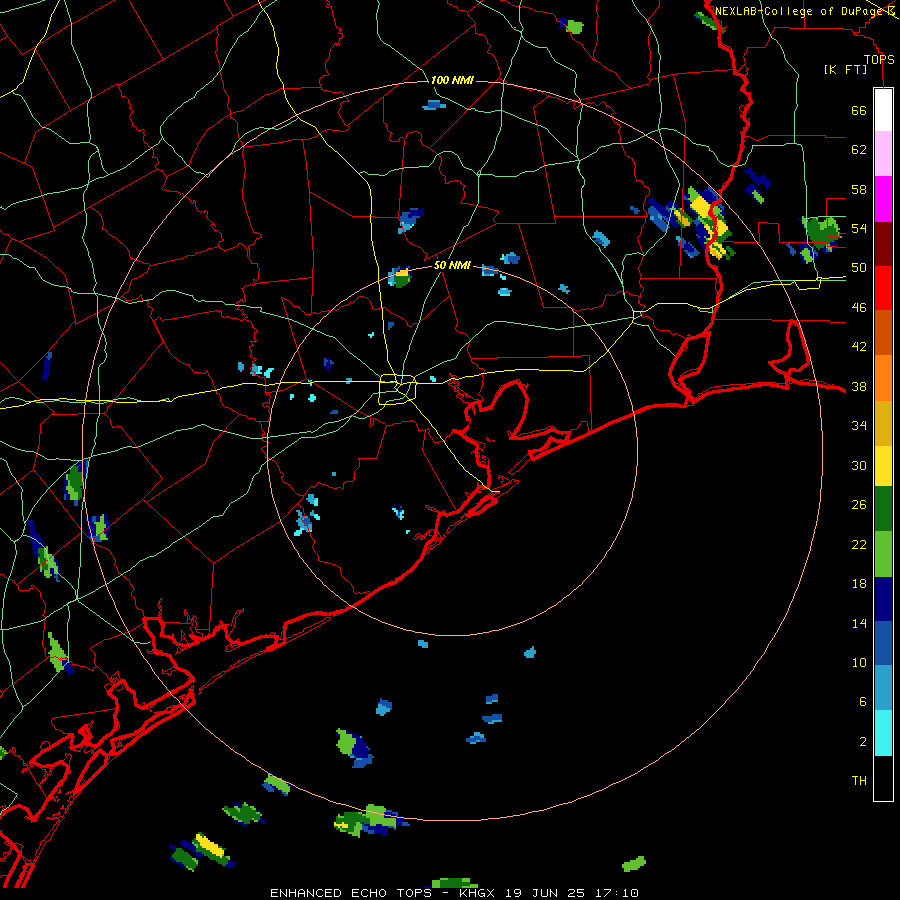Click the light pink legend swatch
This screenshot has height=900, width=900.
point(883,154)
